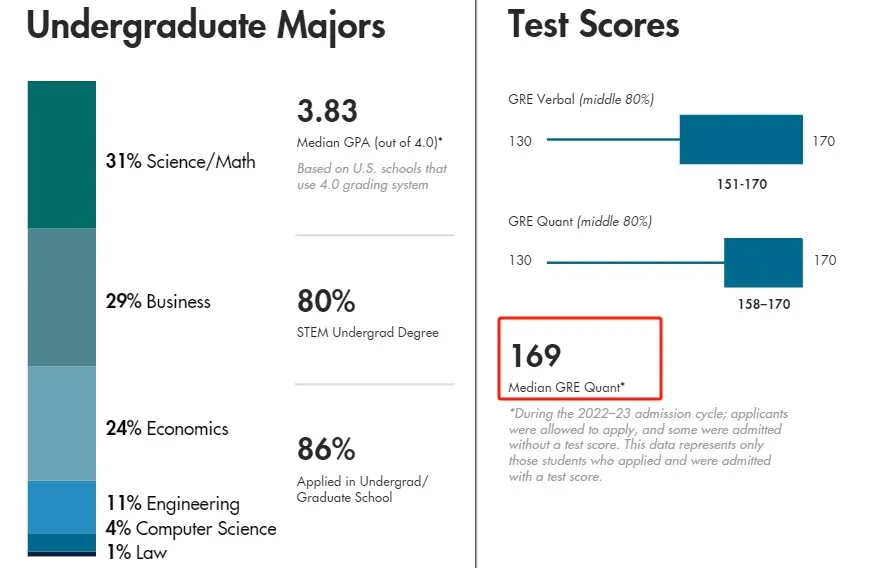Select the "151-170" GRE Verbal range label
Viewport: 877px width, 568px height.
740,185
